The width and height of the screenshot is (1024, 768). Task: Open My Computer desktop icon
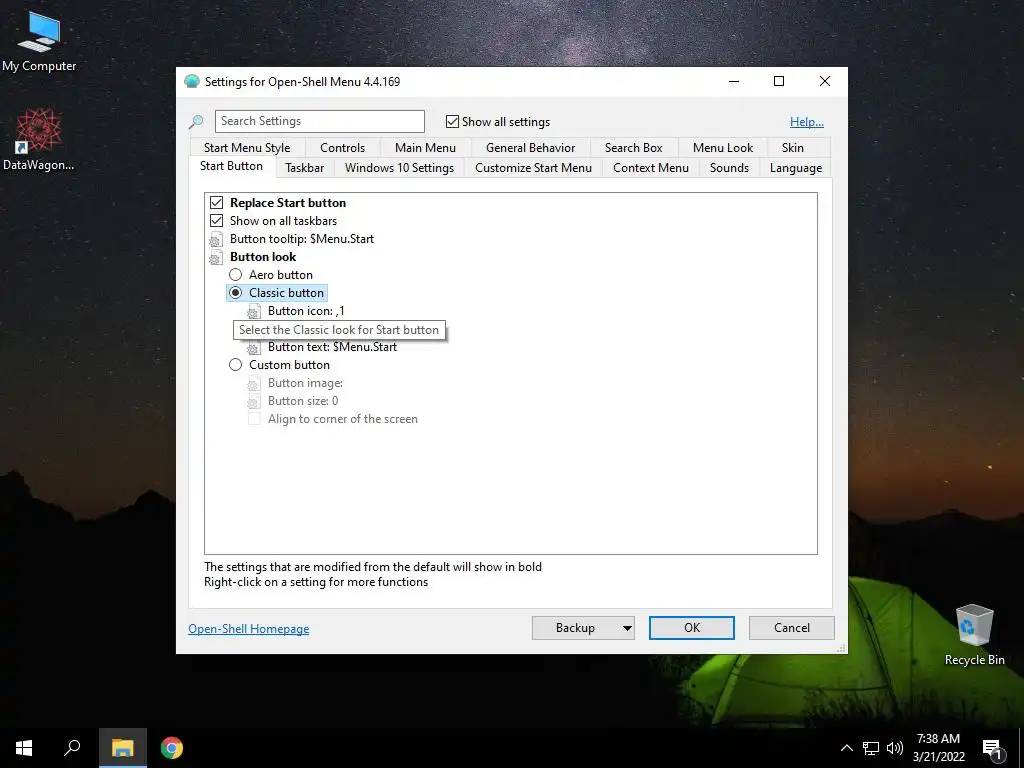click(39, 41)
